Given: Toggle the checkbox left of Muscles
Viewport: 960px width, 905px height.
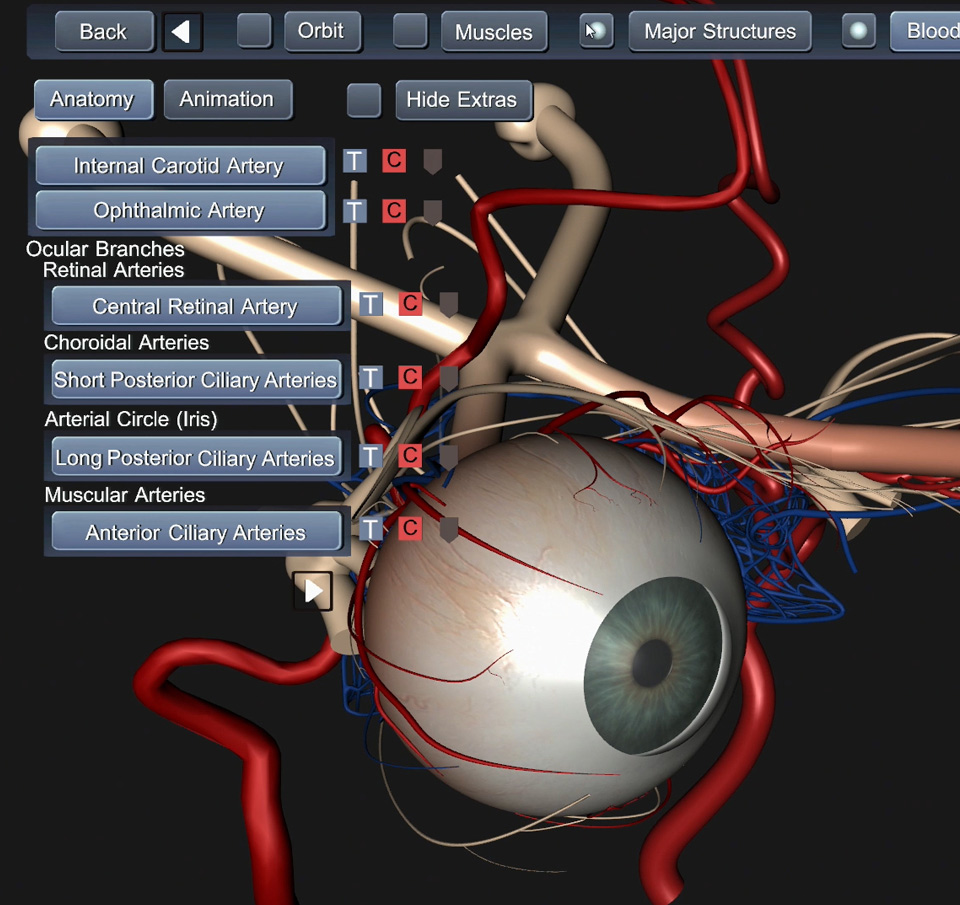Looking at the screenshot, I should click(x=410, y=31).
